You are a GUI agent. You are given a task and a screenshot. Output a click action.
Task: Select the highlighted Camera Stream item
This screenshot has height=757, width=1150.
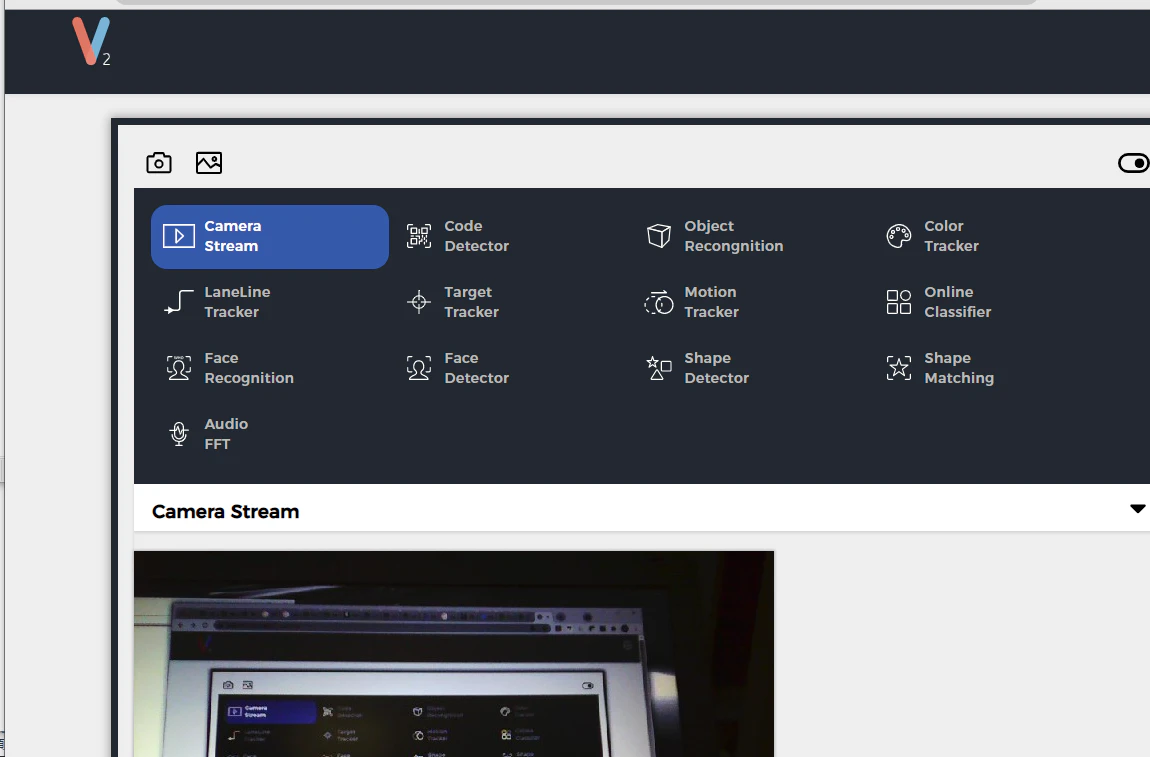tap(270, 237)
